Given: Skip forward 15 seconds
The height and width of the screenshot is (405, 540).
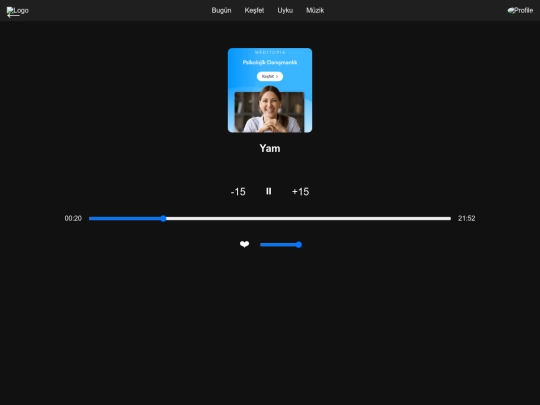Looking at the screenshot, I should pyautogui.click(x=300, y=191).
